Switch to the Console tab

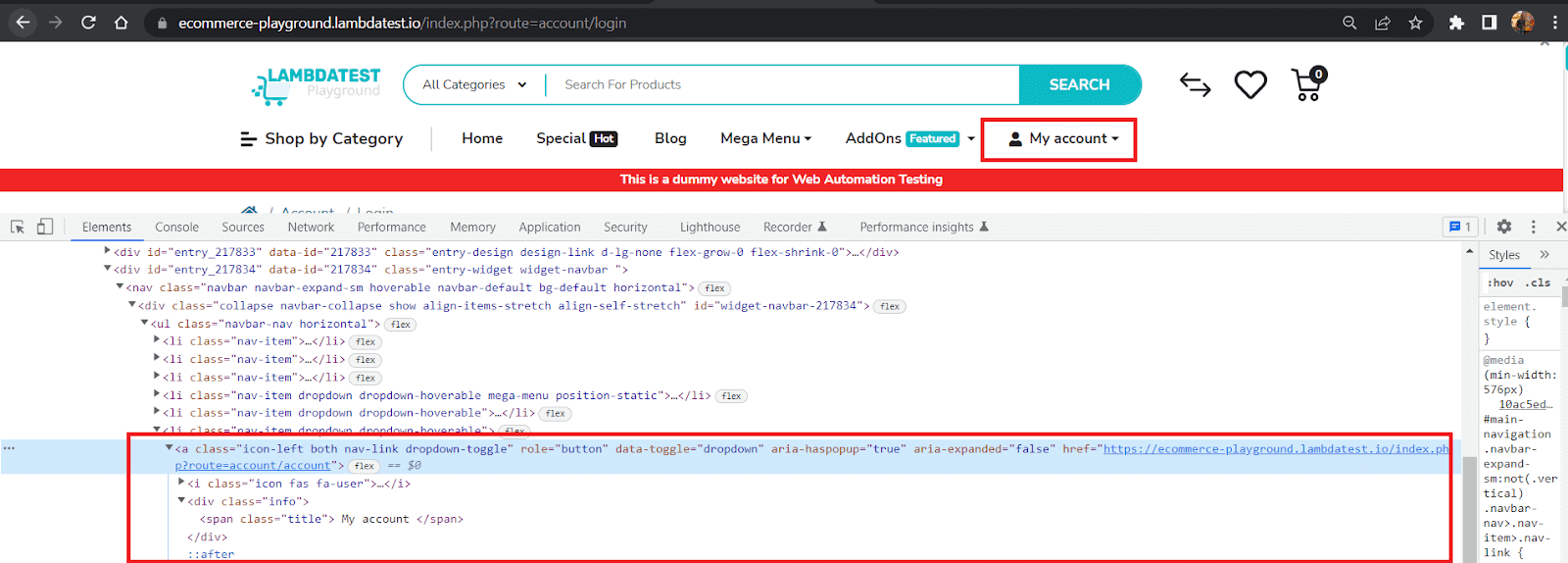tap(176, 228)
